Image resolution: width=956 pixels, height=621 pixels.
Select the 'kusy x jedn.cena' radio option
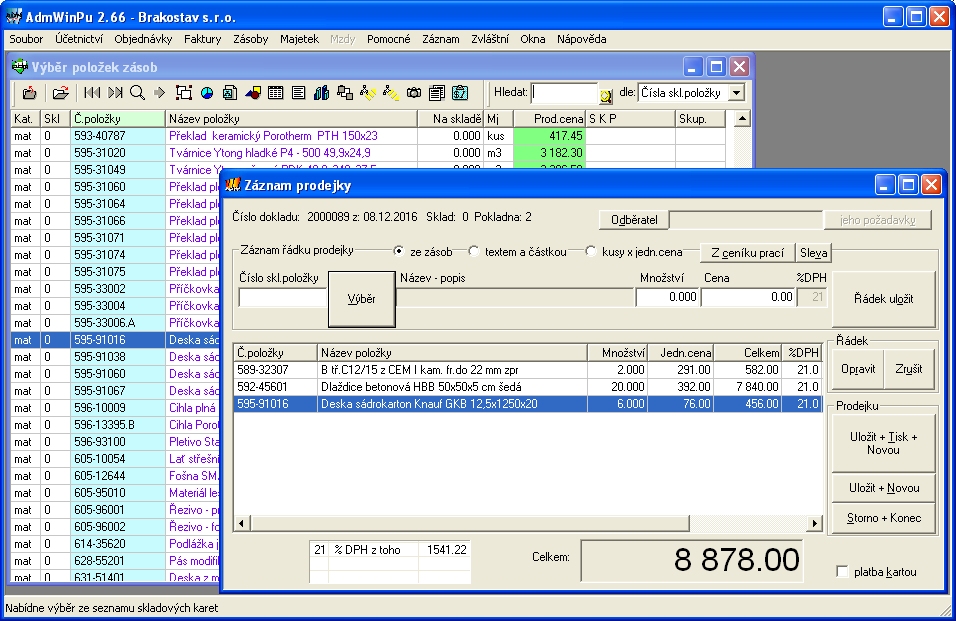pyautogui.click(x=590, y=251)
